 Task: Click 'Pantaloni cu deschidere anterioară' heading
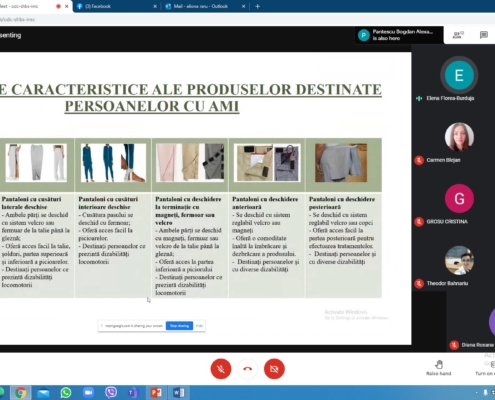(x=265, y=203)
